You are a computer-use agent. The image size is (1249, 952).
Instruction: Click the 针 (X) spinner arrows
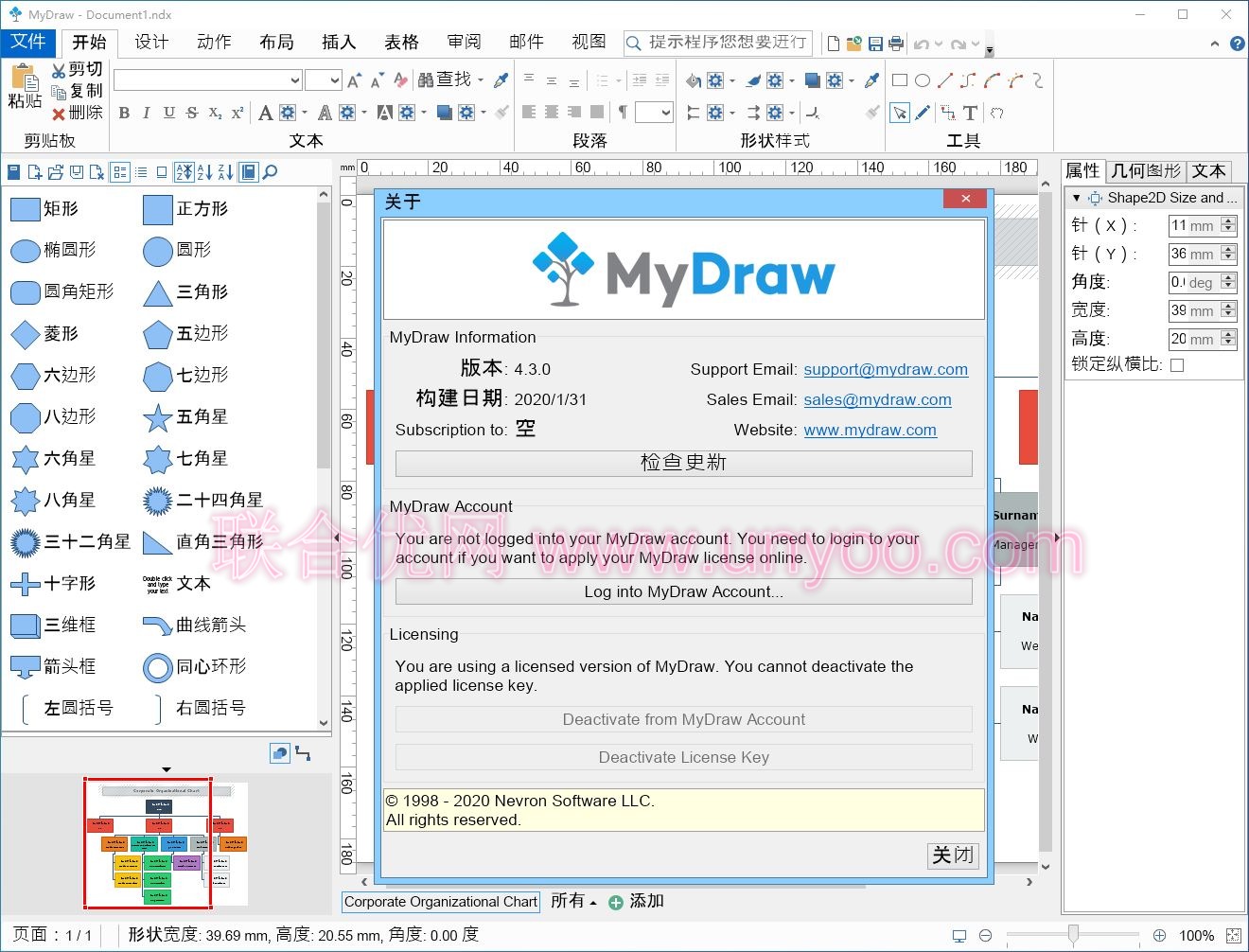click(1228, 225)
